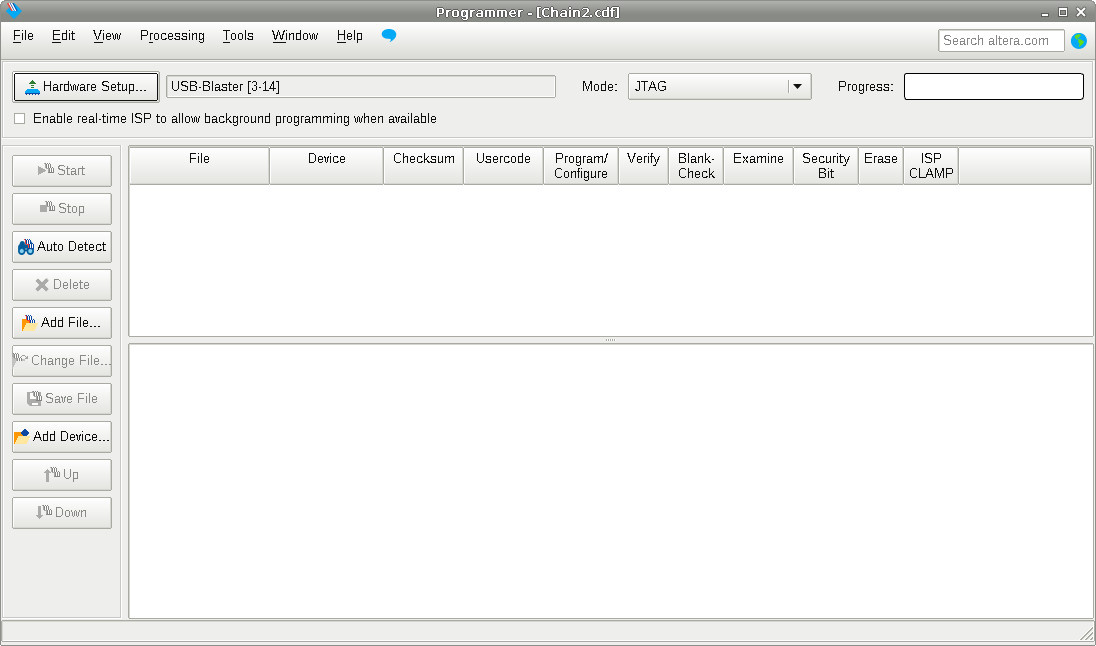Viewport: 1096px width, 646px height.
Task: Select the Program/Configure column header
Action: pyautogui.click(x=581, y=166)
